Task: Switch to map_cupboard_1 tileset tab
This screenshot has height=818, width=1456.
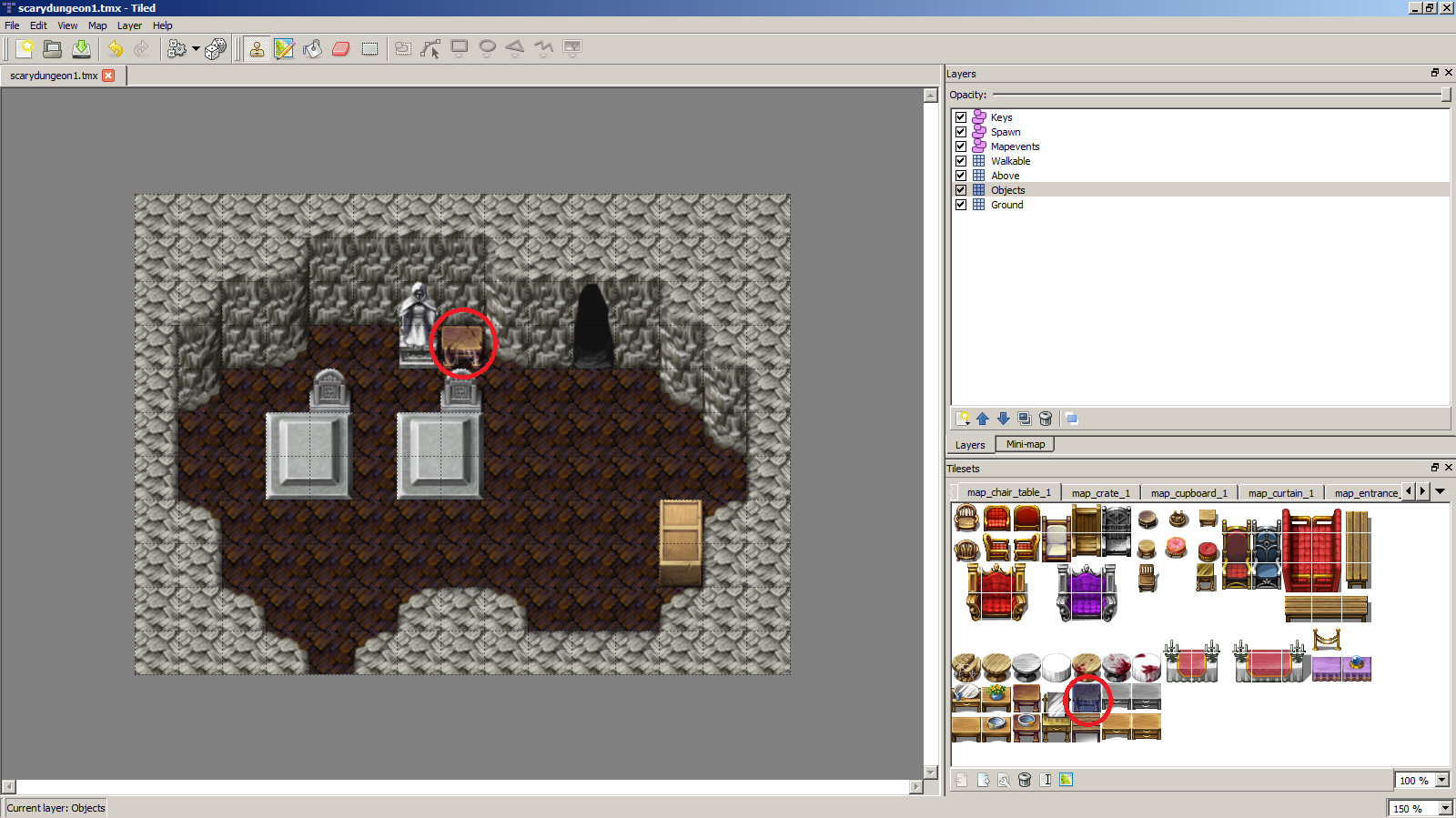Action: (1188, 493)
